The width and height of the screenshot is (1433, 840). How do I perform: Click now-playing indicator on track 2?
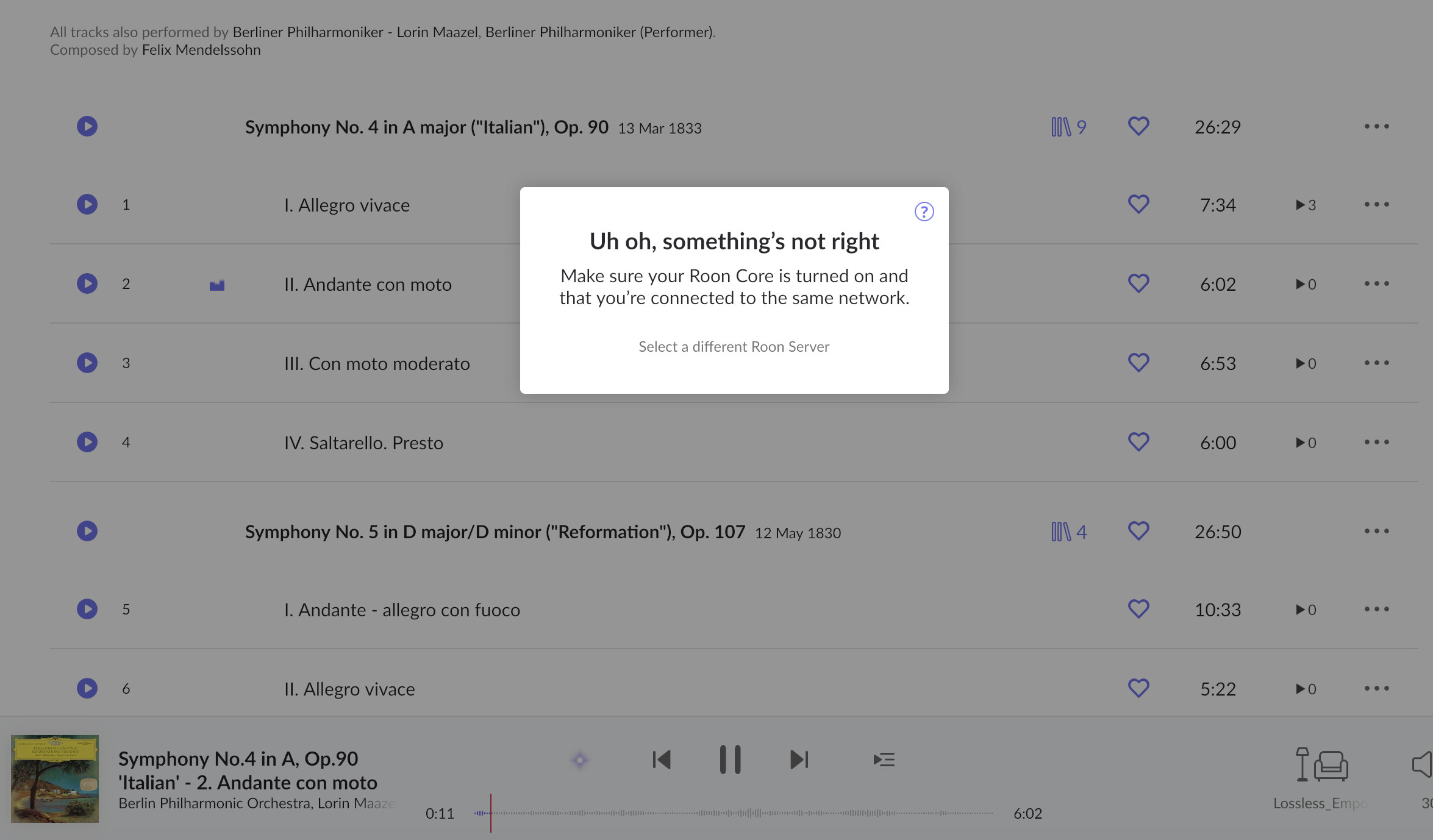pos(217,285)
